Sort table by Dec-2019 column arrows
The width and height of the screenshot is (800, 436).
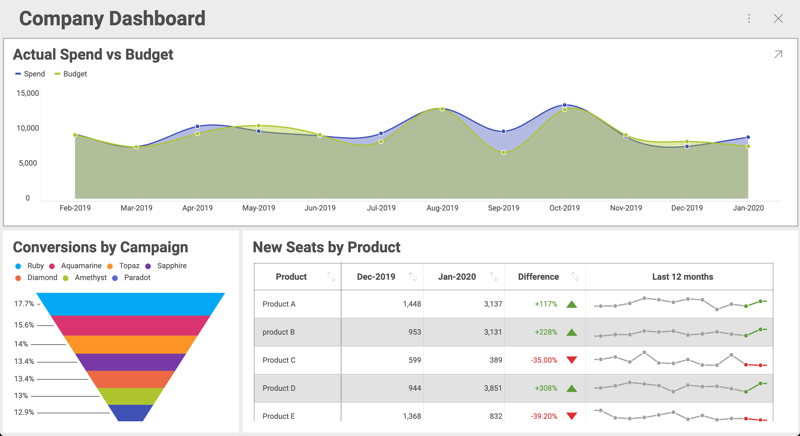tap(412, 277)
